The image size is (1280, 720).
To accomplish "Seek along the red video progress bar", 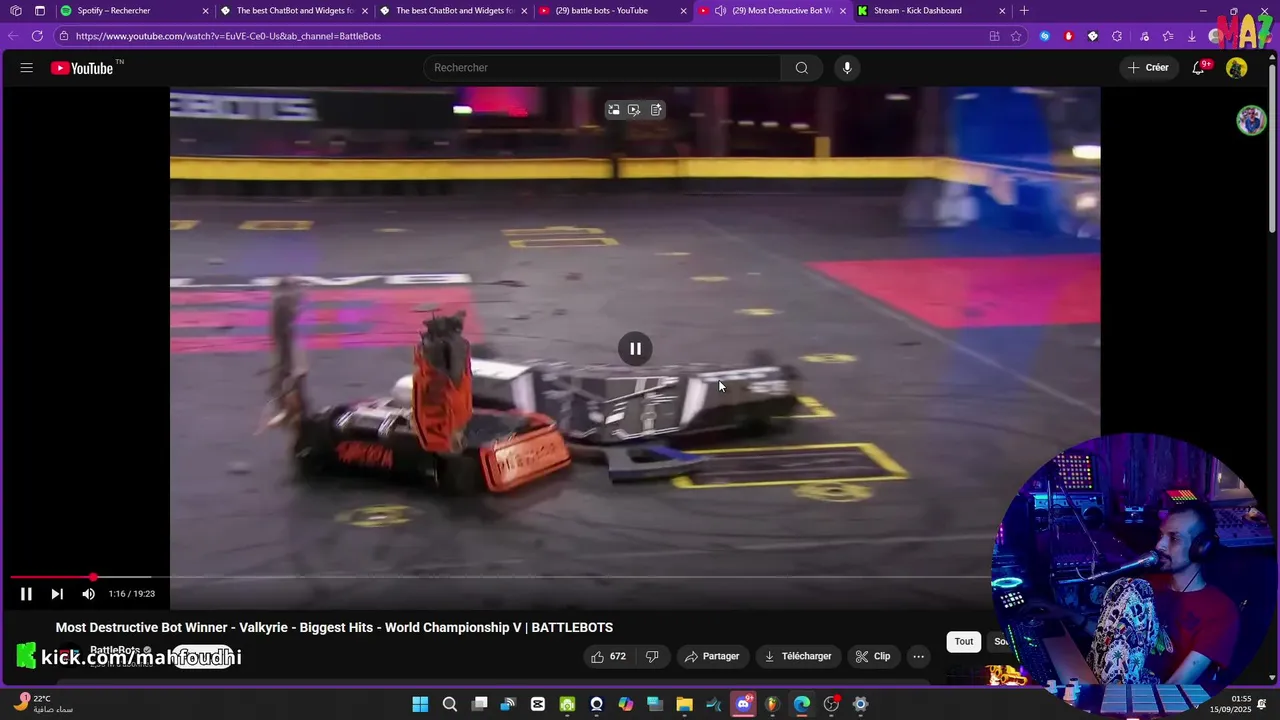I will [52, 577].
